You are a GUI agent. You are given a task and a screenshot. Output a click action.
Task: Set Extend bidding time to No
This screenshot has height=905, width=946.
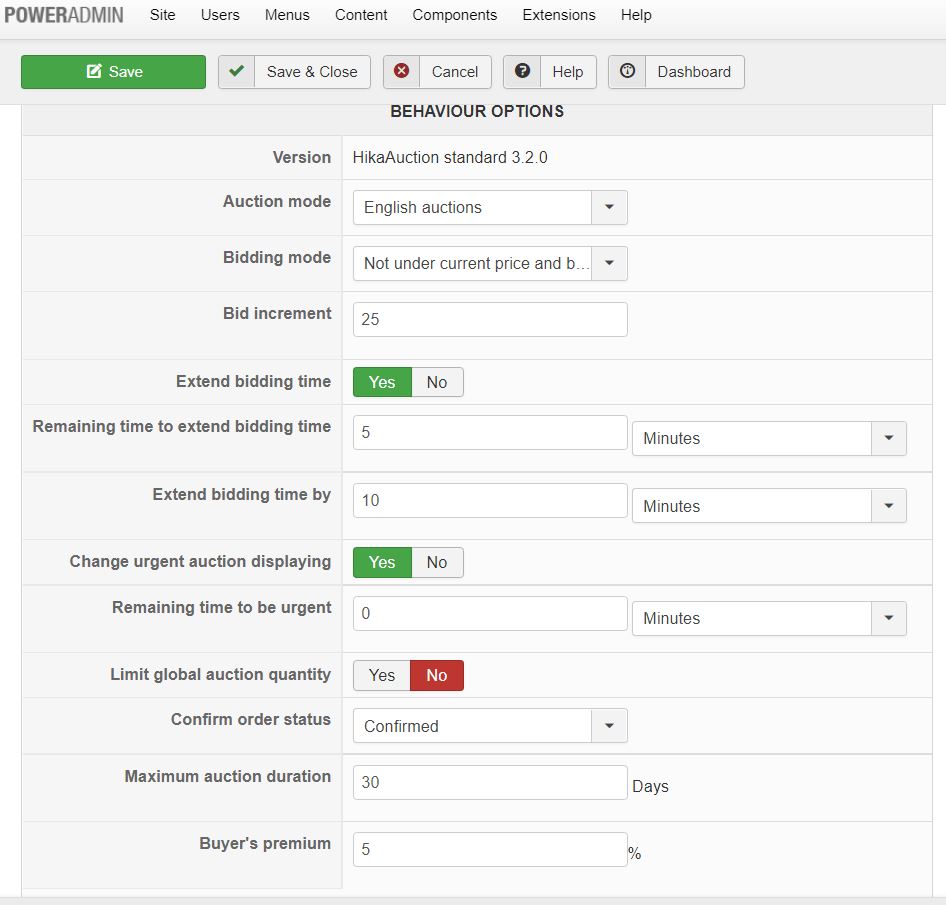pos(437,382)
